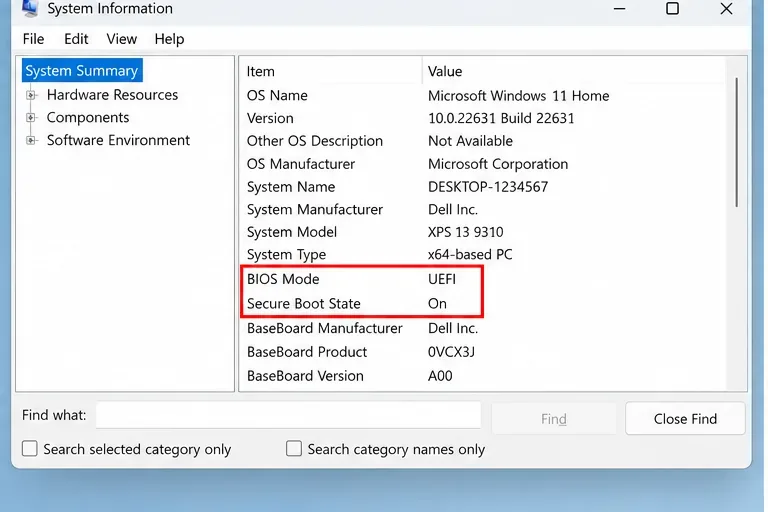Click the Find what input field
The height and width of the screenshot is (512, 768).
[x=288, y=415]
